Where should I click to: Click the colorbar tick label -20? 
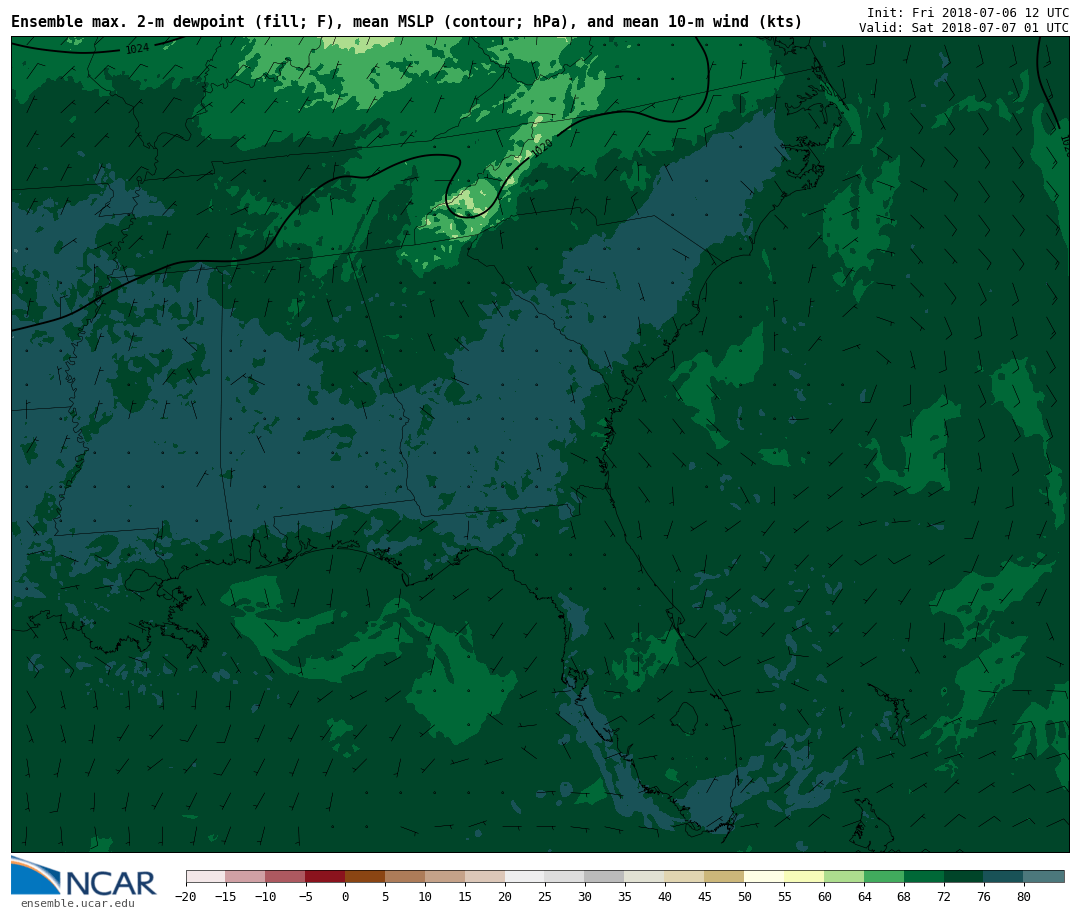(185, 897)
